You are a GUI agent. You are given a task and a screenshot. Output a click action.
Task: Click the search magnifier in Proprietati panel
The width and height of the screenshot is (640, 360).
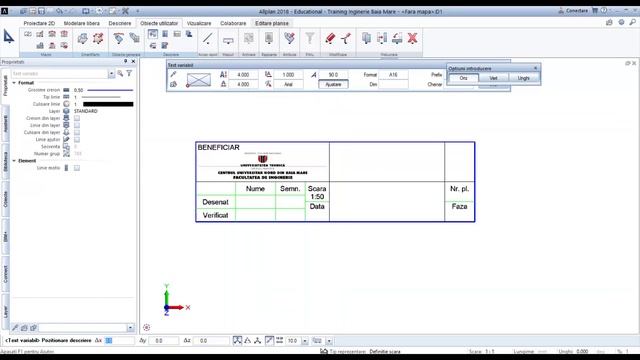tap(120, 73)
